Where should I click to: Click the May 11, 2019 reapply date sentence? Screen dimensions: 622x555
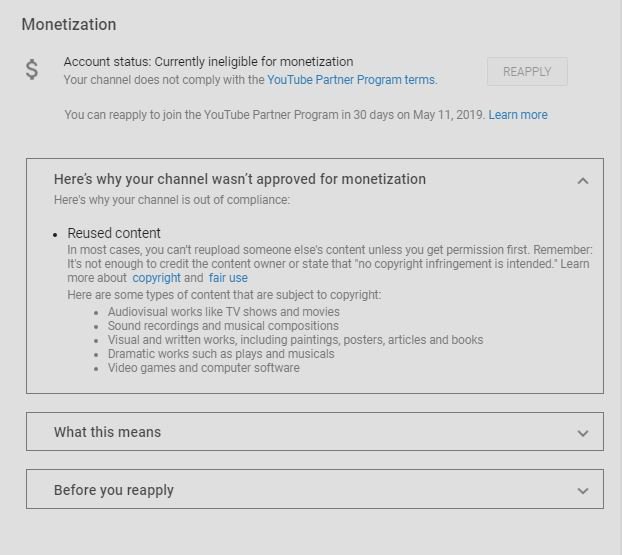pyautogui.click(x=275, y=115)
